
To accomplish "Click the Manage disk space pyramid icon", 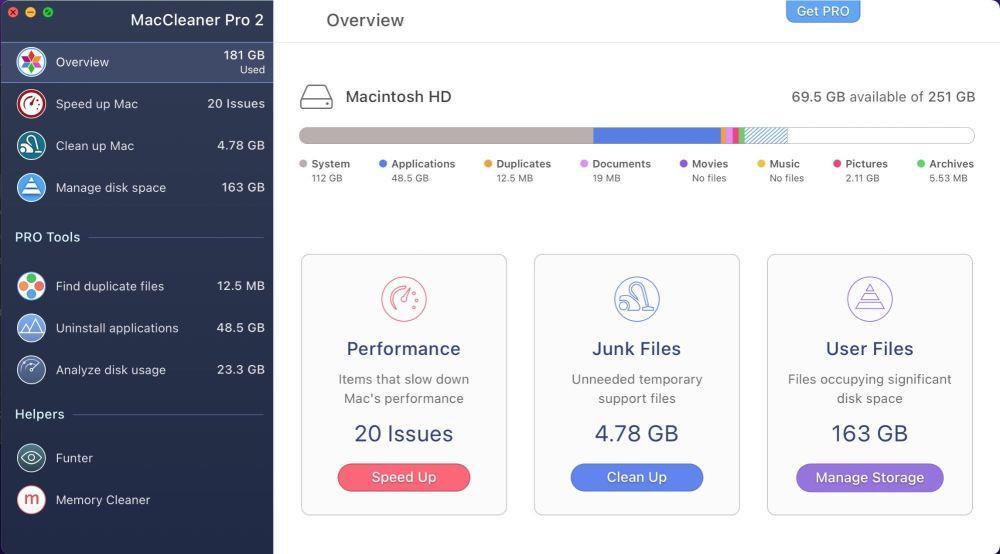I will [x=31, y=187].
